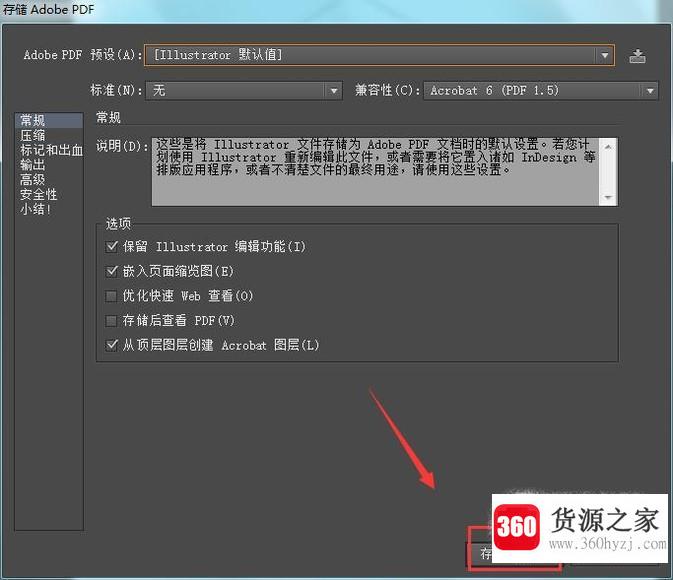Select the 输出 category
673x580 pixels.
[x=49, y=165]
